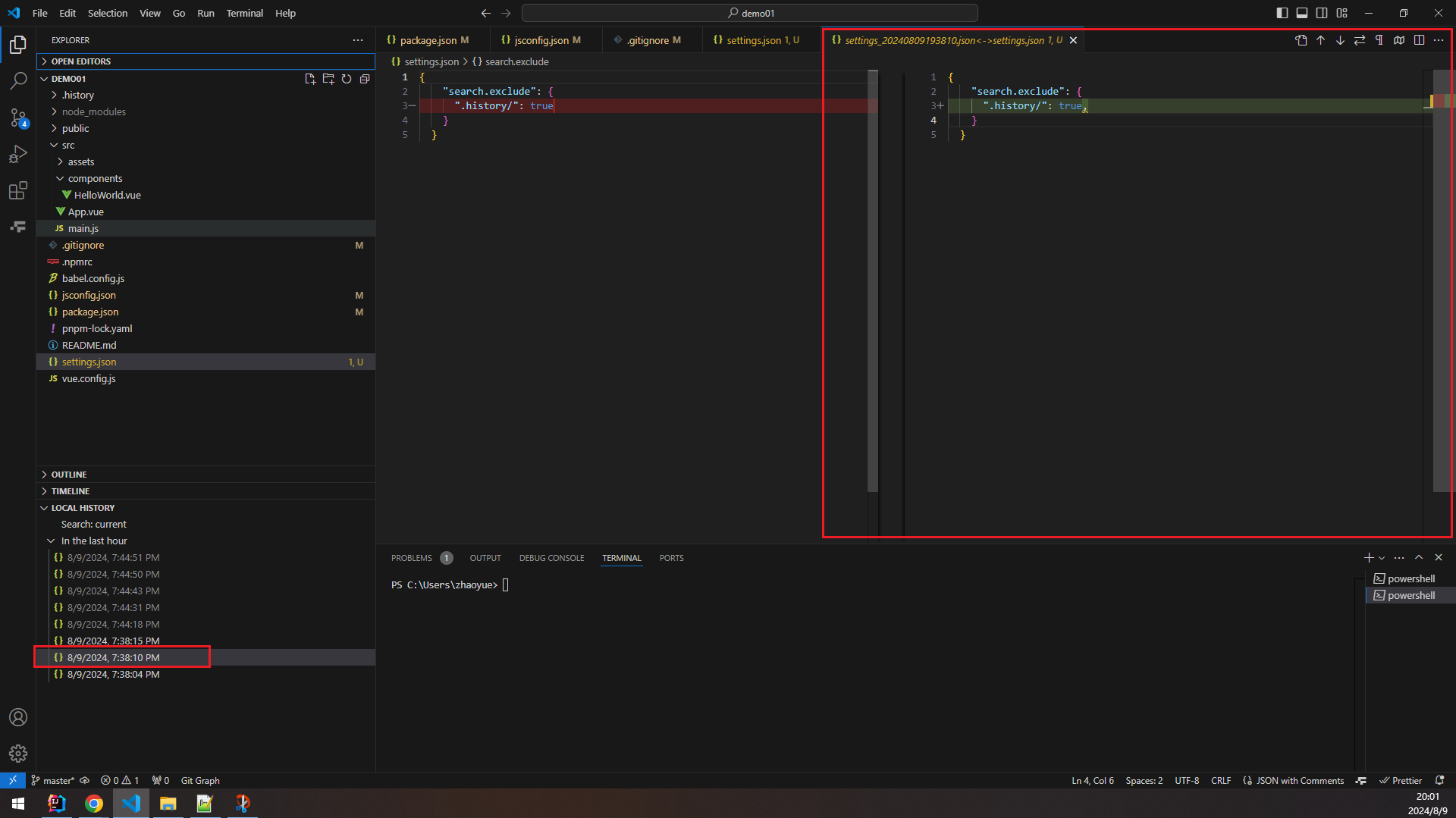Open Source Control view with badge
This screenshot has width=1456, height=818.
(18, 118)
